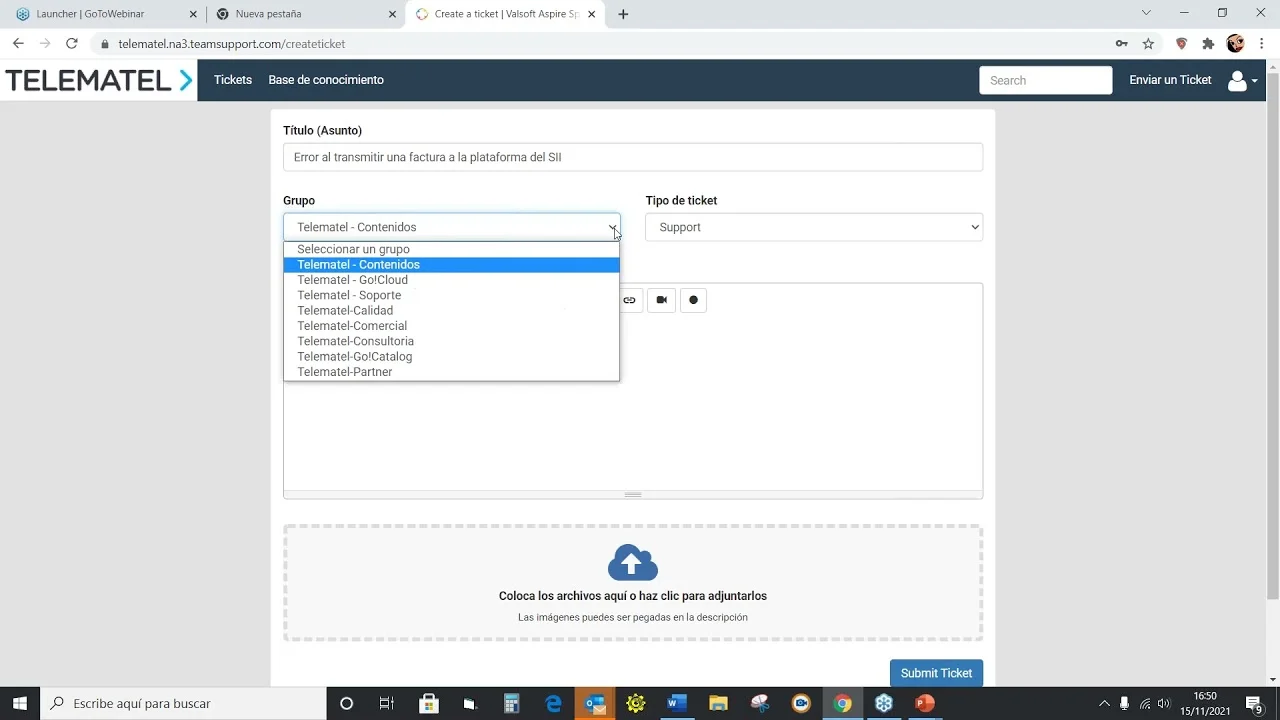Screen dimensions: 1280x720
Task: Click the Enviar un Ticket link
Action: click(x=1170, y=80)
